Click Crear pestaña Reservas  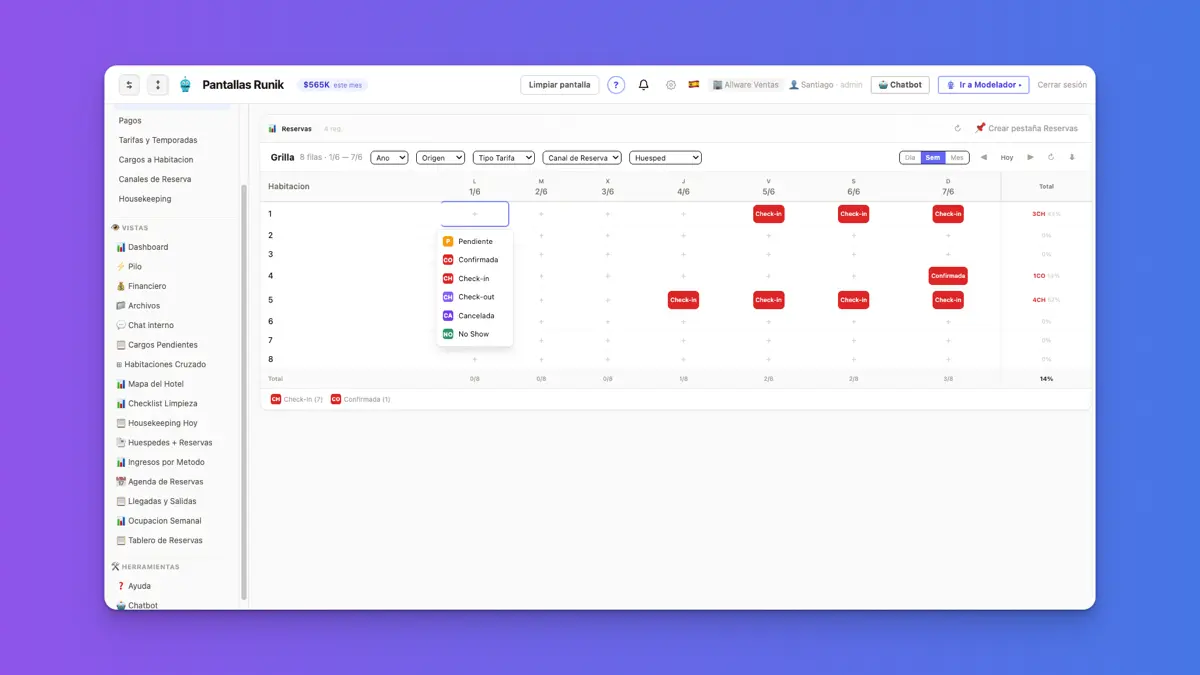[x=1026, y=128]
